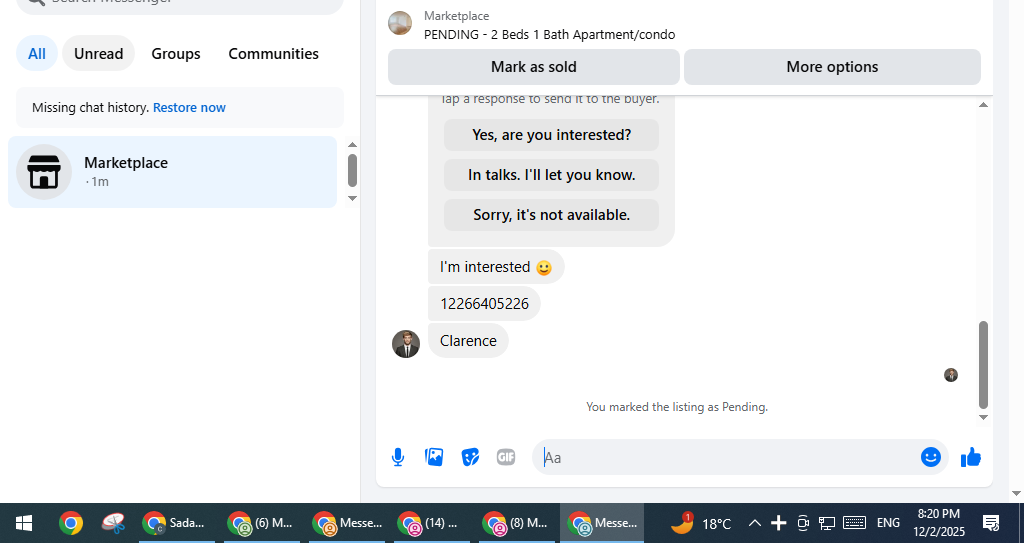Click chat list scroll down arrow
The width and height of the screenshot is (1024, 543).
pyautogui.click(x=352, y=199)
